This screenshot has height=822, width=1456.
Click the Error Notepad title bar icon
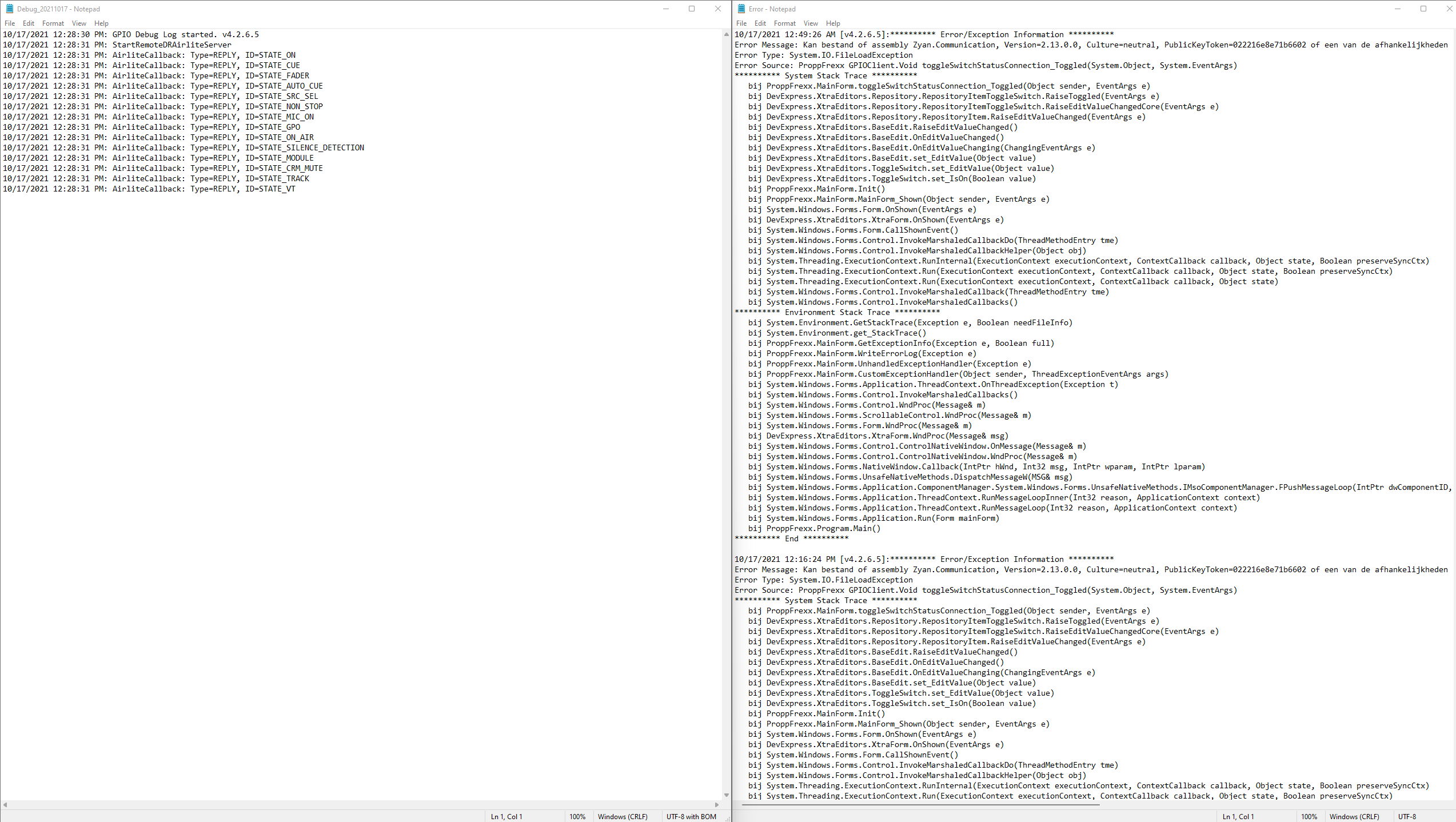[x=741, y=9]
